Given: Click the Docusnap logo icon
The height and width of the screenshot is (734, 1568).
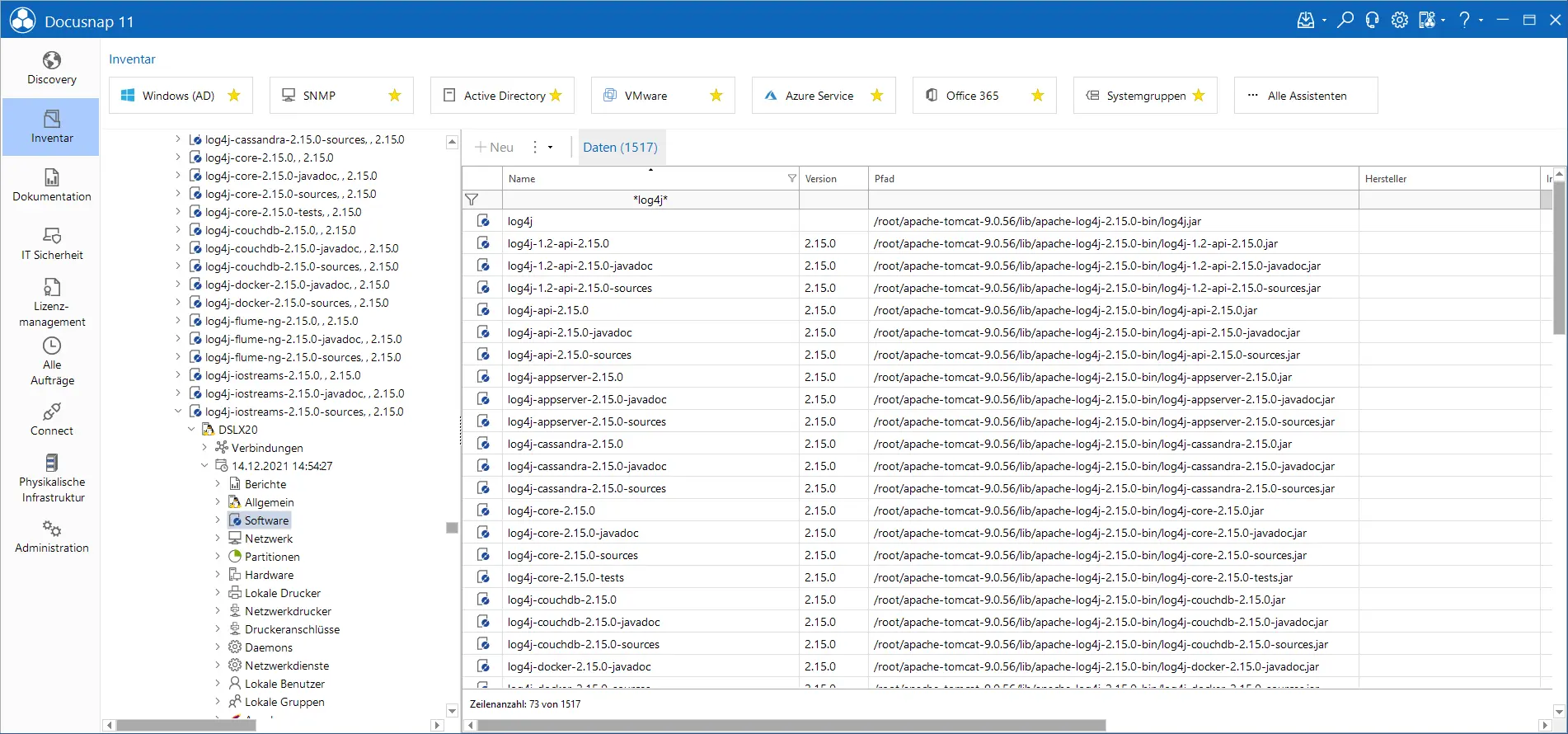Looking at the screenshot, I should [x=22, y=21].
